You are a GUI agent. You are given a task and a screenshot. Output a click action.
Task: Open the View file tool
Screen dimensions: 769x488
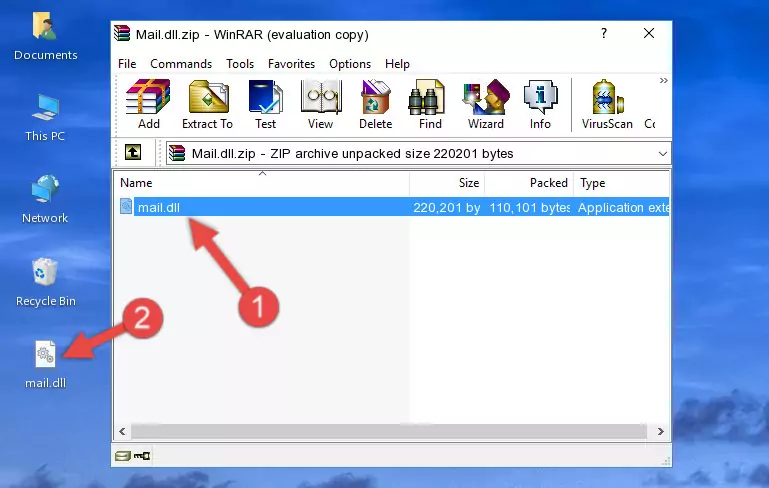point(321,104)
